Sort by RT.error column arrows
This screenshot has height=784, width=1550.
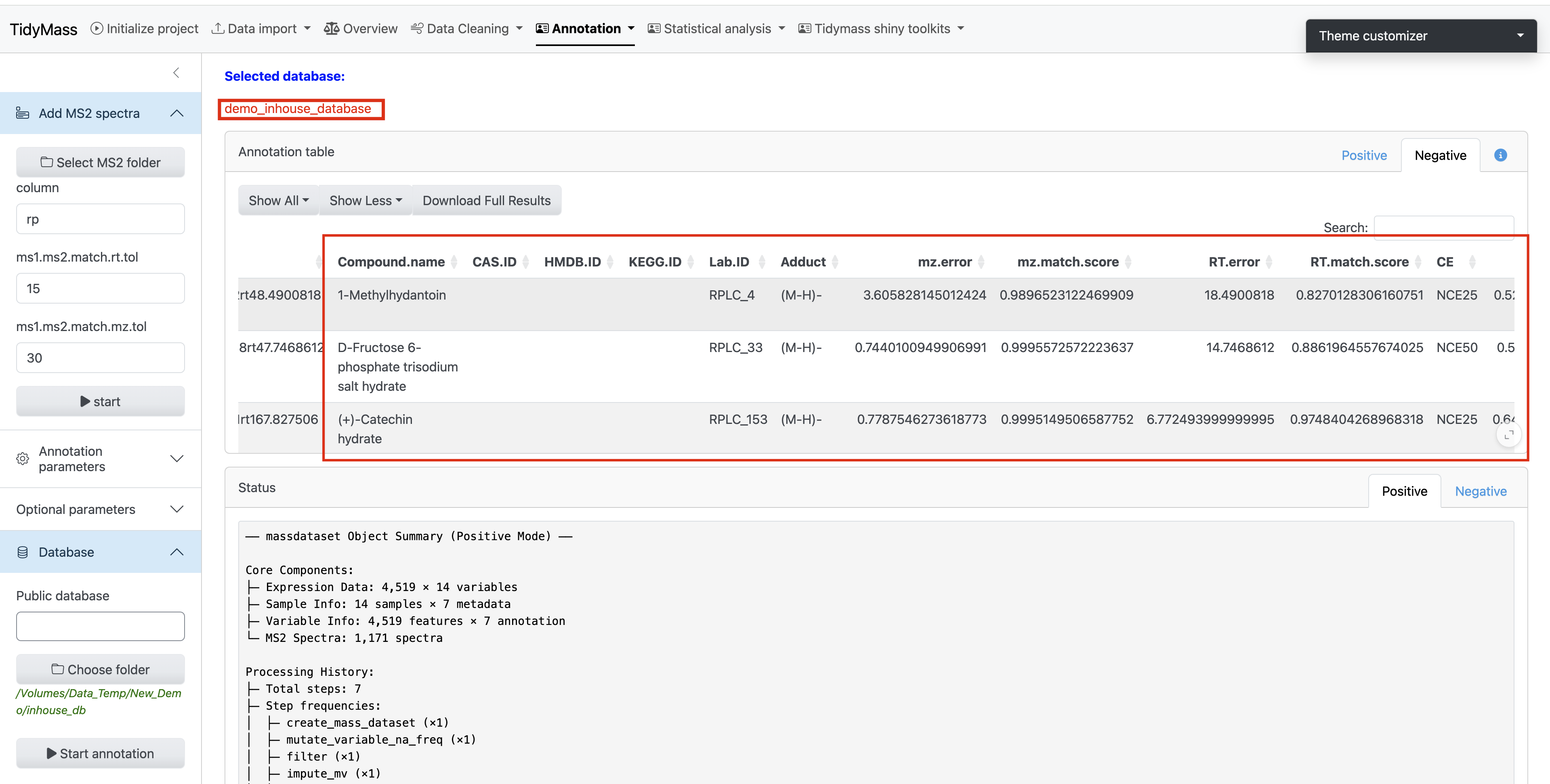point(1269,262)
